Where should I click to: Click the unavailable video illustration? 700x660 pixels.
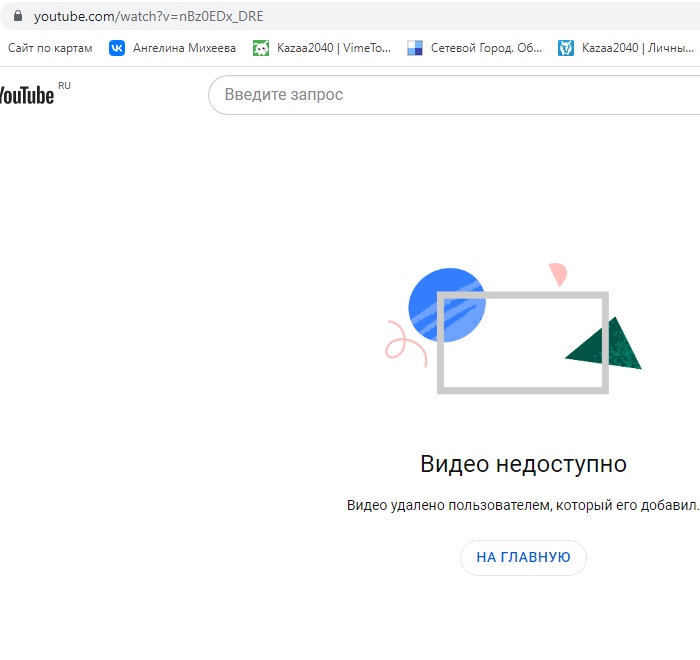pos(513,329)
